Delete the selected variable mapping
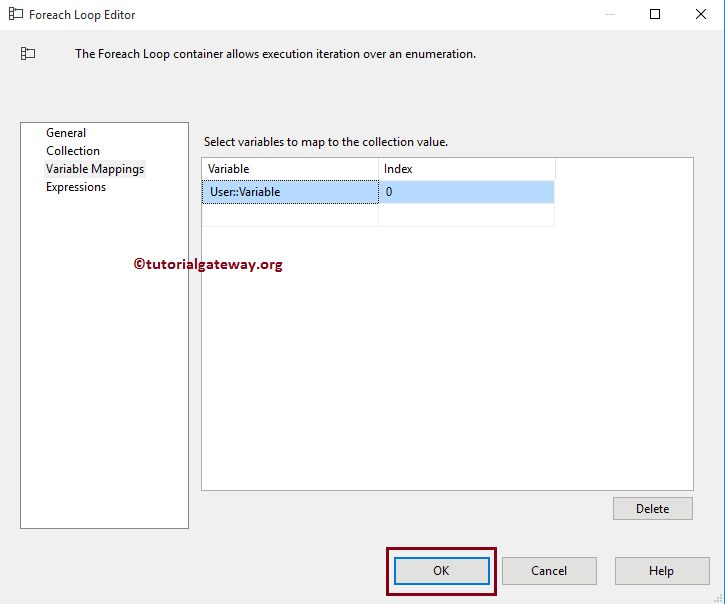The image size is (725, 604). pos(652,509)
